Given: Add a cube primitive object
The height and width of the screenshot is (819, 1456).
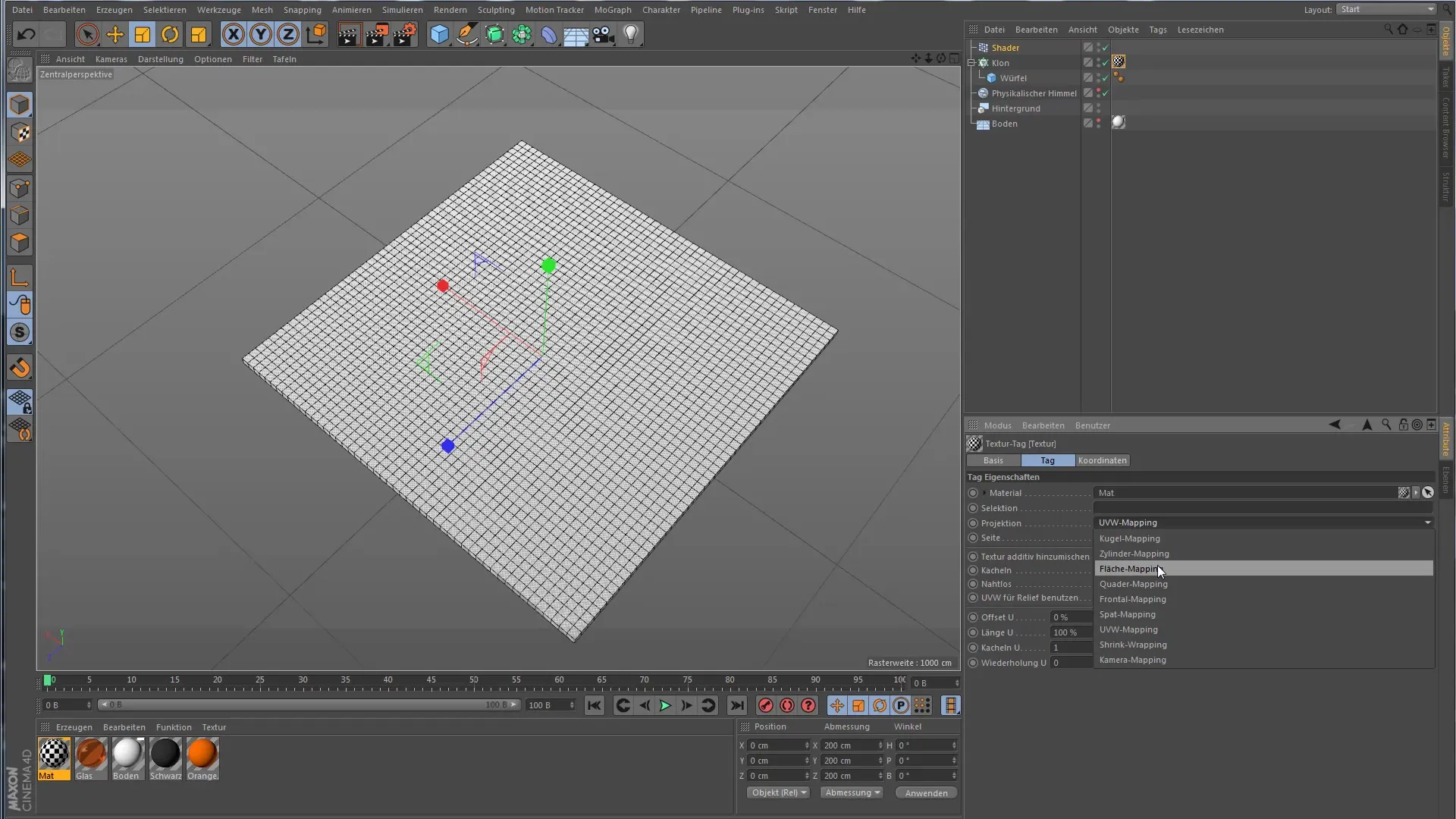Looking at the screenshot, I should [x=439, y=34].
